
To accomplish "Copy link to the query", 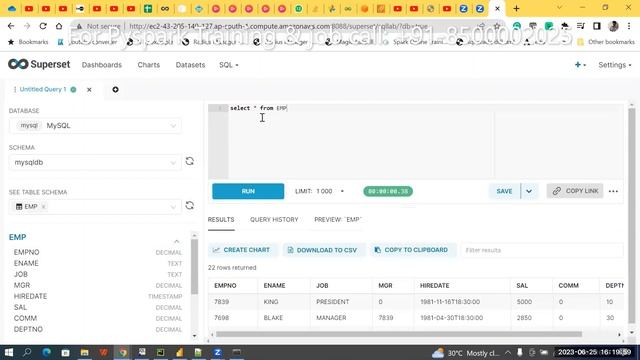I will point(575,191).
